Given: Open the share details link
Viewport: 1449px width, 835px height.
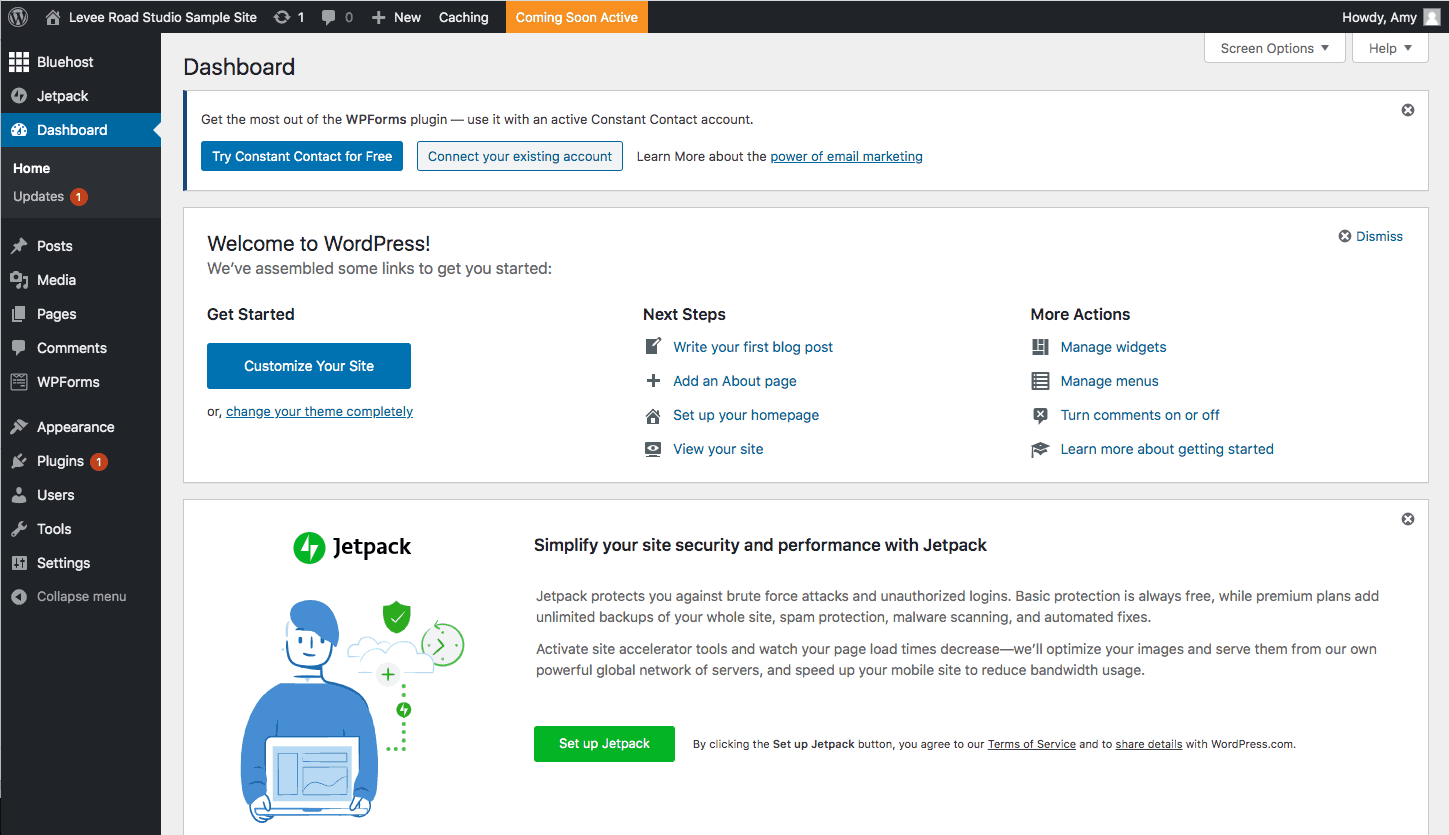Looking at the screenshot, I should (1149, 744).
